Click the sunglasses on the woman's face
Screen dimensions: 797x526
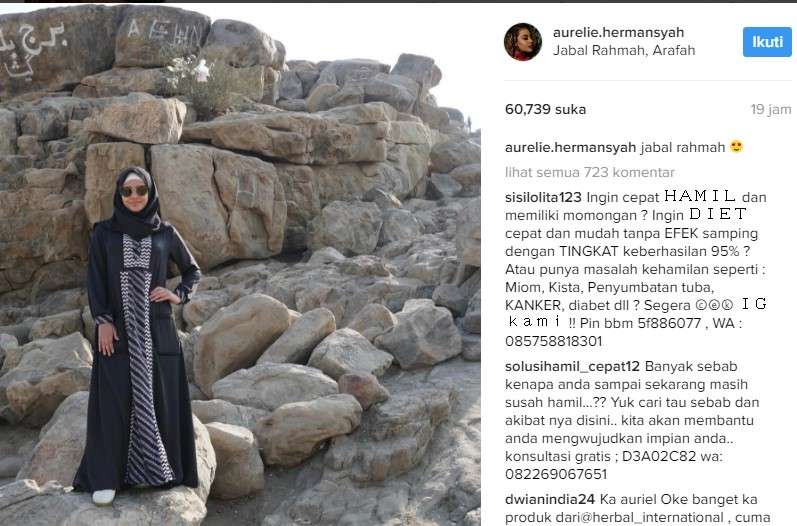click(135, 191)
